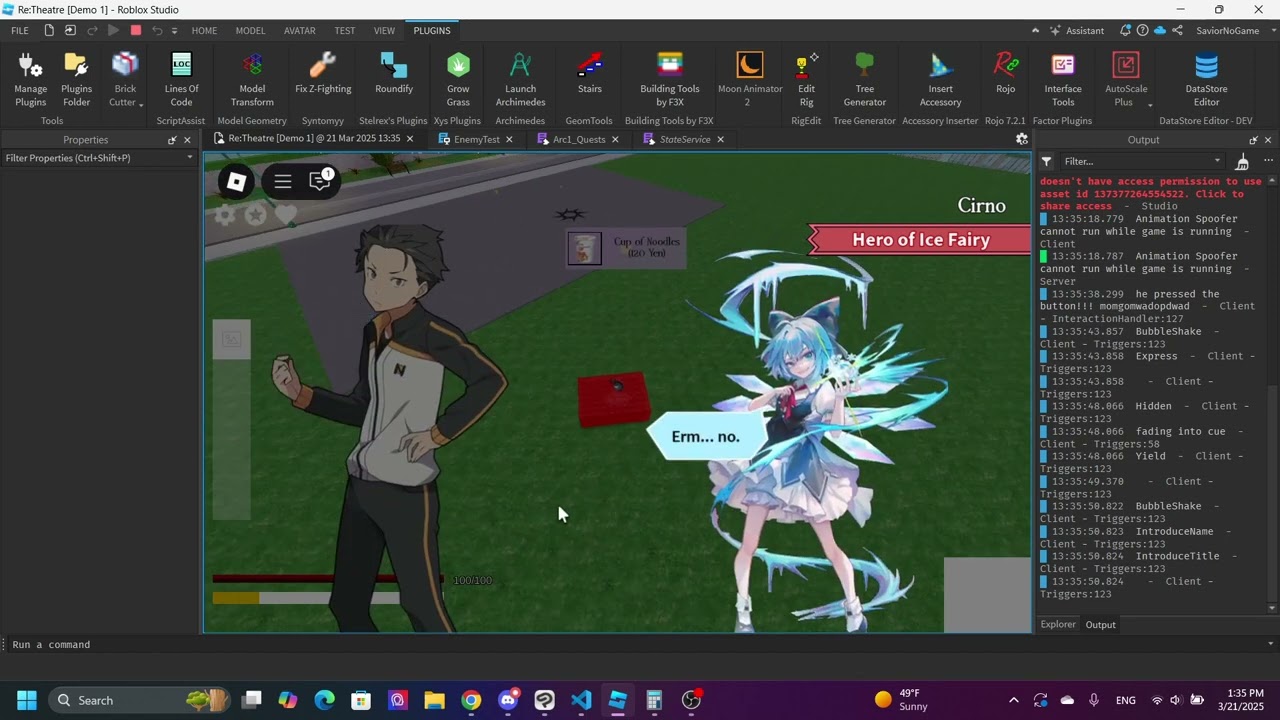Open Windows Start menu
The height and width of the screenshot is (720, 1280).
[26, 700]
